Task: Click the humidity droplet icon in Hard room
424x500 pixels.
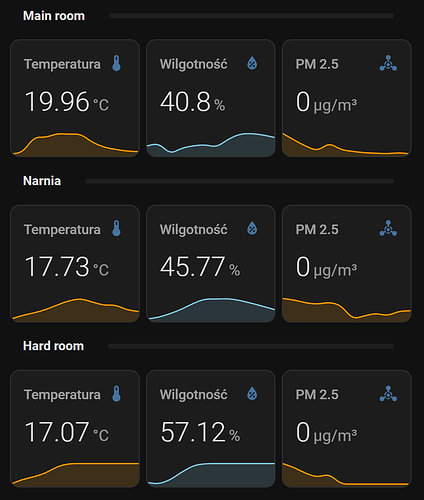Action: tap(252, 394)
